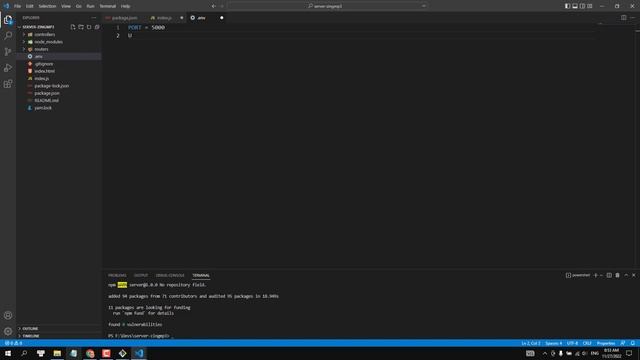Open the Terminal menu
This screenshot has height=360, width=640.
point(108,6)
